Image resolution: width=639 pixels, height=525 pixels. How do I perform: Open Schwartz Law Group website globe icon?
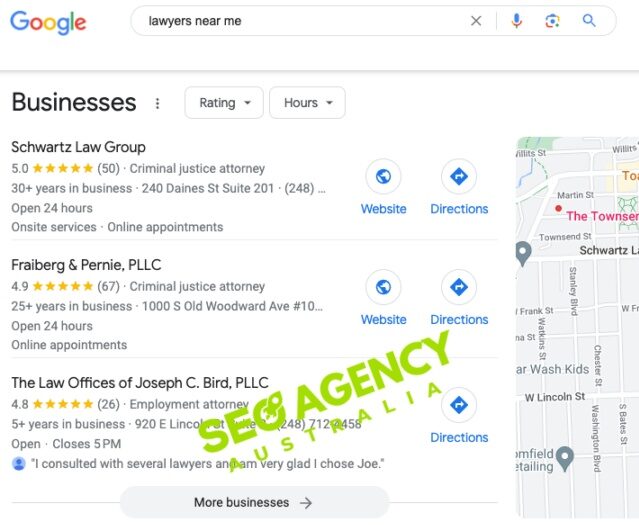(383, 176)
